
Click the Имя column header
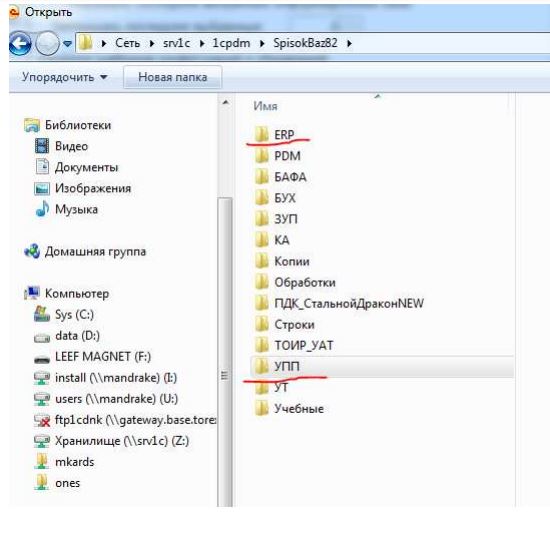point(265,106)
